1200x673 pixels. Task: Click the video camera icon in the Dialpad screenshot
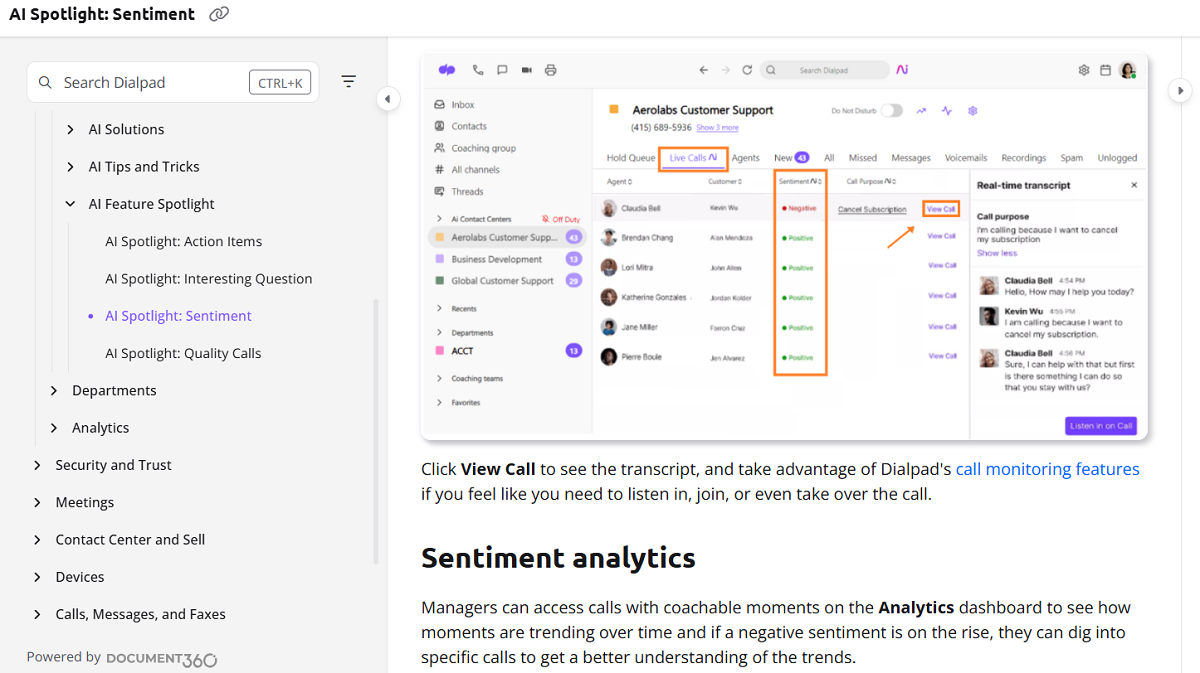pos(526,70)
